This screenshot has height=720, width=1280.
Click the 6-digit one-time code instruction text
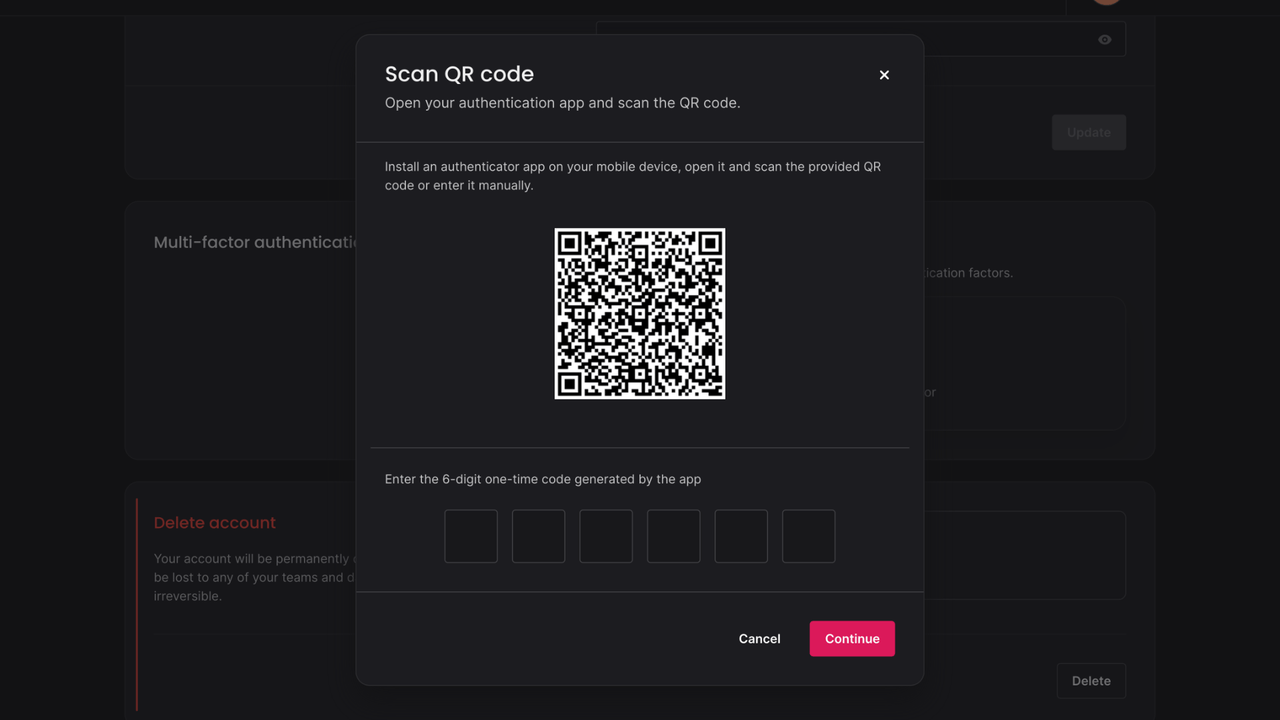pyautogui.click(x=543, y=479)
